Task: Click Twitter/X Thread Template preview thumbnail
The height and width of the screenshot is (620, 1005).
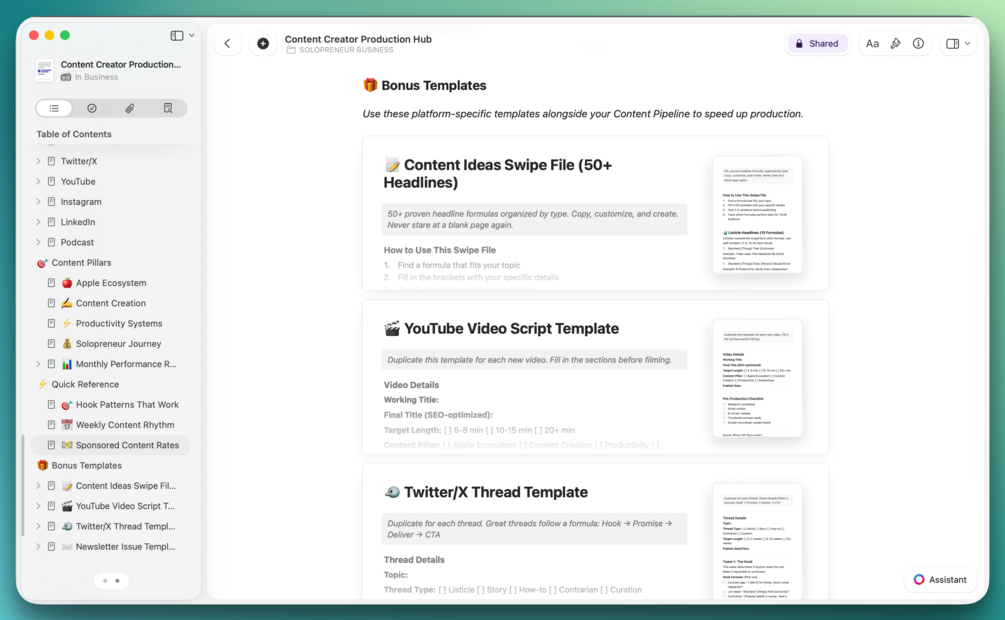Action: click(757, 542)
